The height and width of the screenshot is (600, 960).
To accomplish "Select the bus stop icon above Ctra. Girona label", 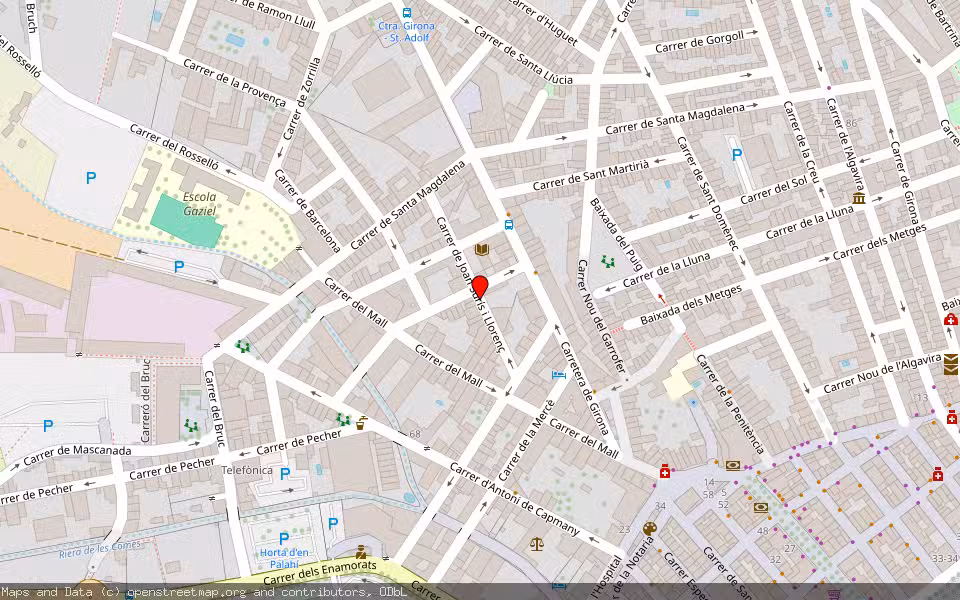I will click(407, 12).
